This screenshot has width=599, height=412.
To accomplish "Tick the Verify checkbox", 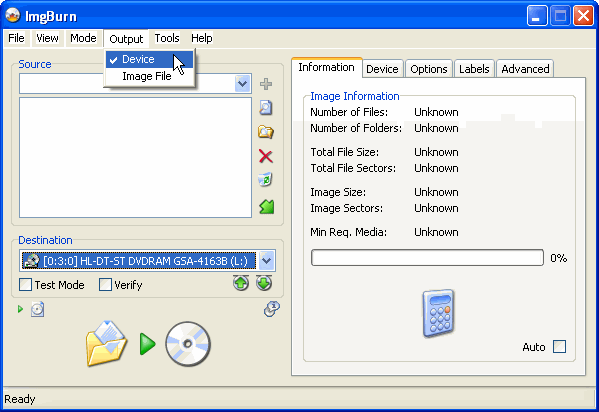I will (105, 285).
